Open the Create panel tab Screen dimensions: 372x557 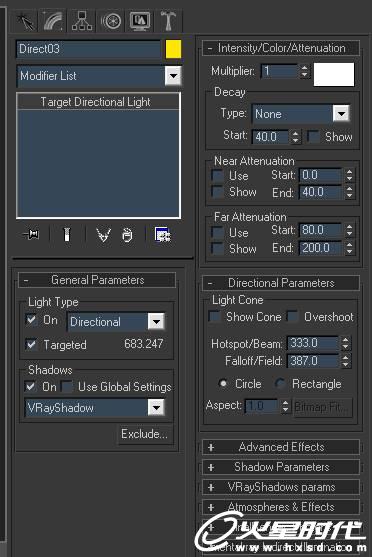point(26,21)
